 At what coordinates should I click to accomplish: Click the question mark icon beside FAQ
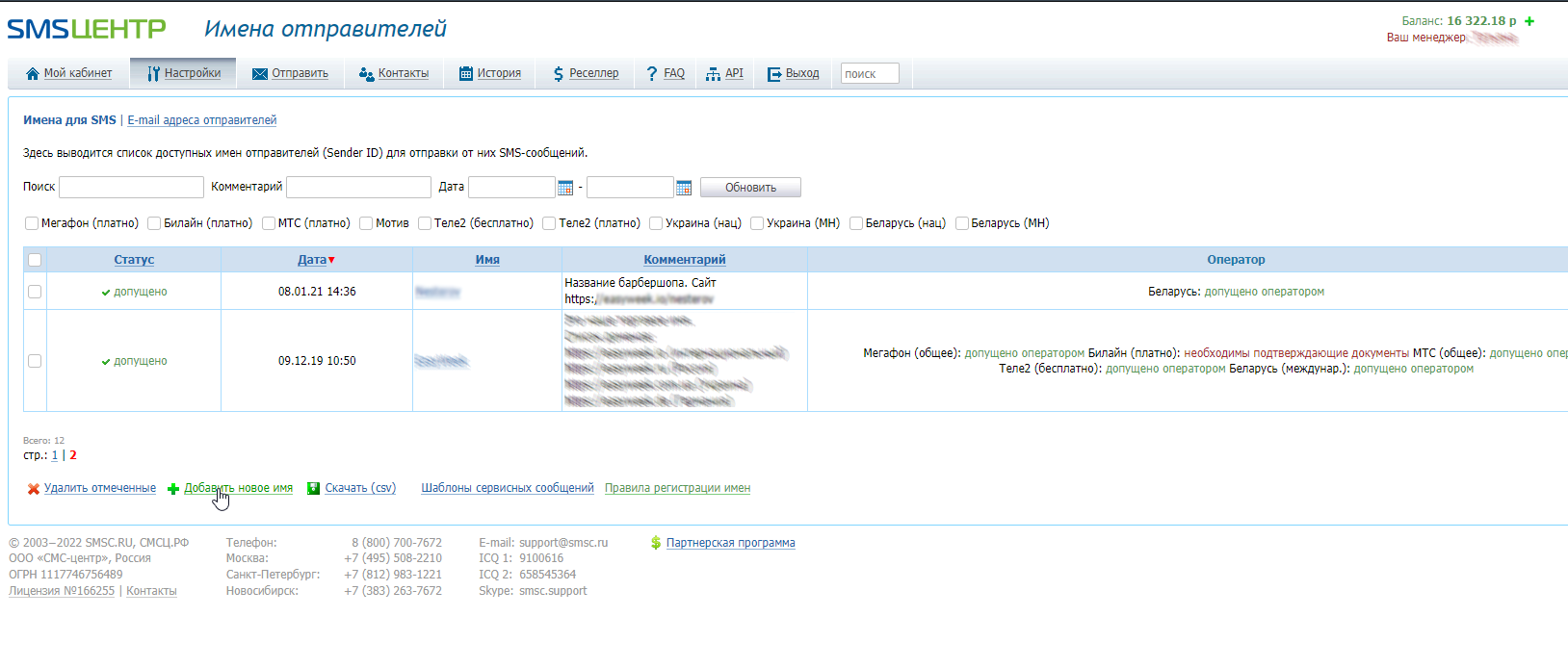tap(652, 74)
